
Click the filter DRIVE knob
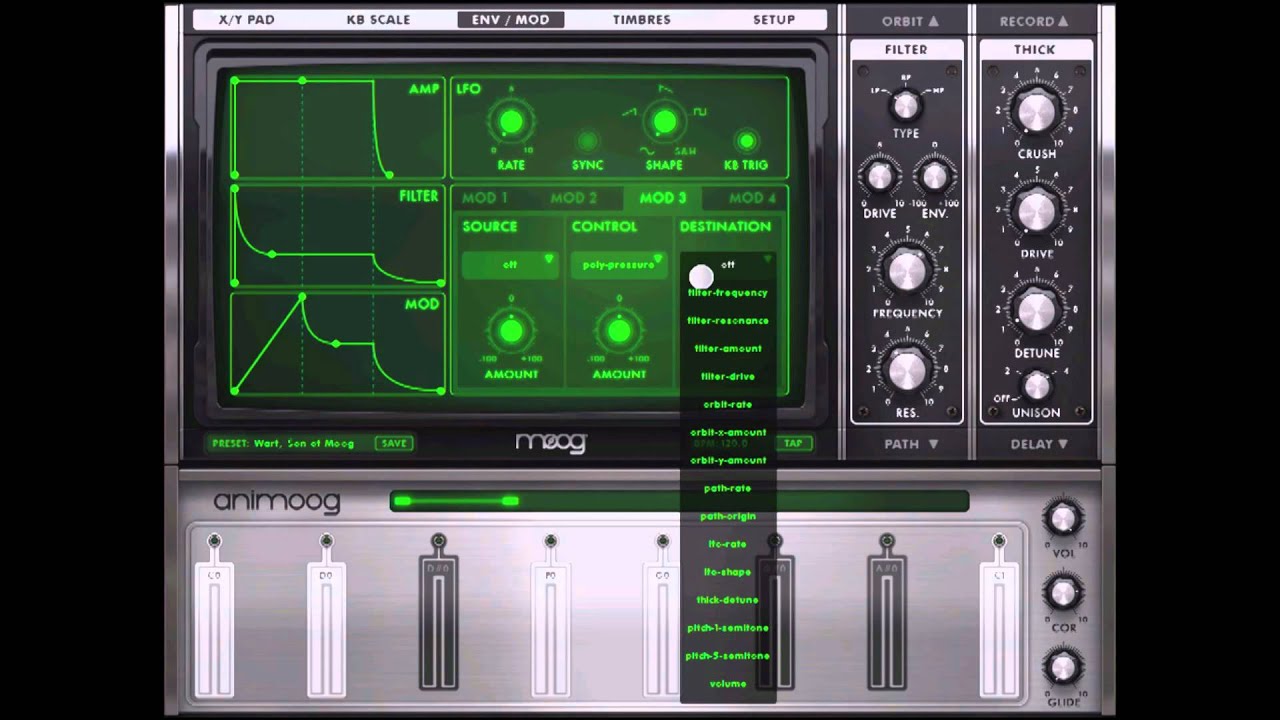click(x=880, y=177)
